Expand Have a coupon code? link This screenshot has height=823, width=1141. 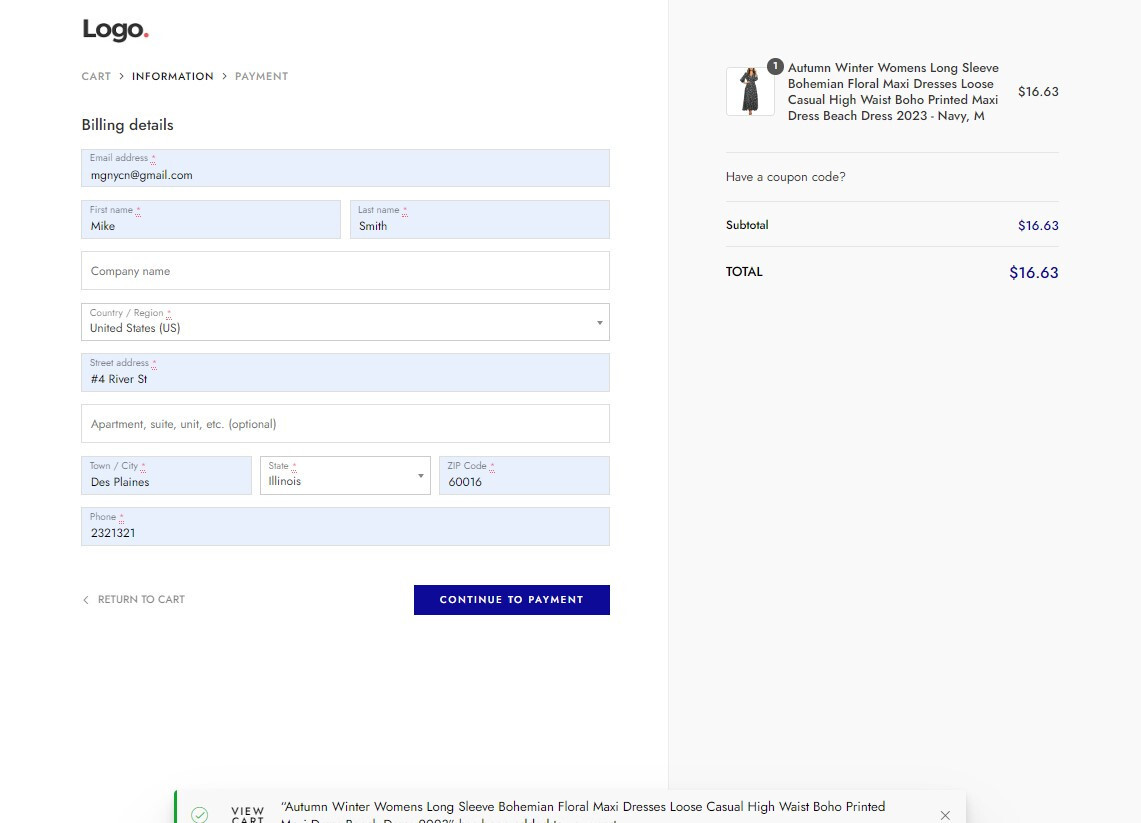[x=785, y=177]
